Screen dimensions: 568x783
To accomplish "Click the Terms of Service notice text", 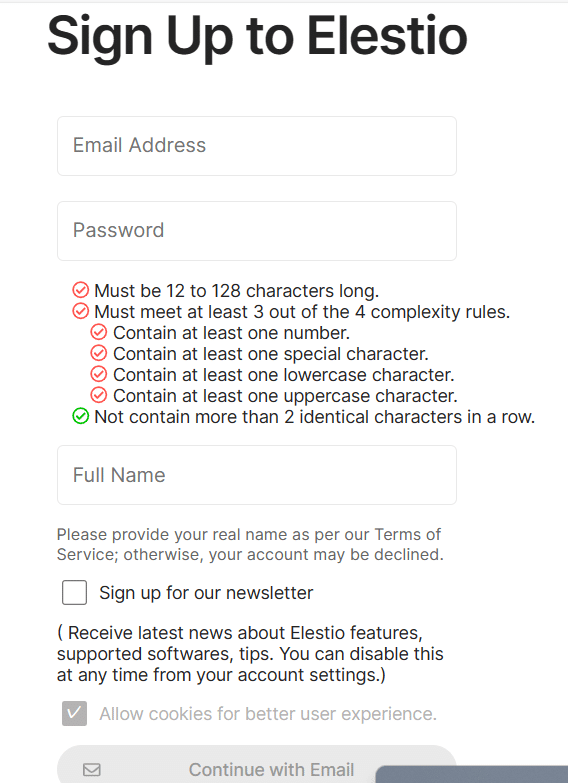I will click(250, 544).
